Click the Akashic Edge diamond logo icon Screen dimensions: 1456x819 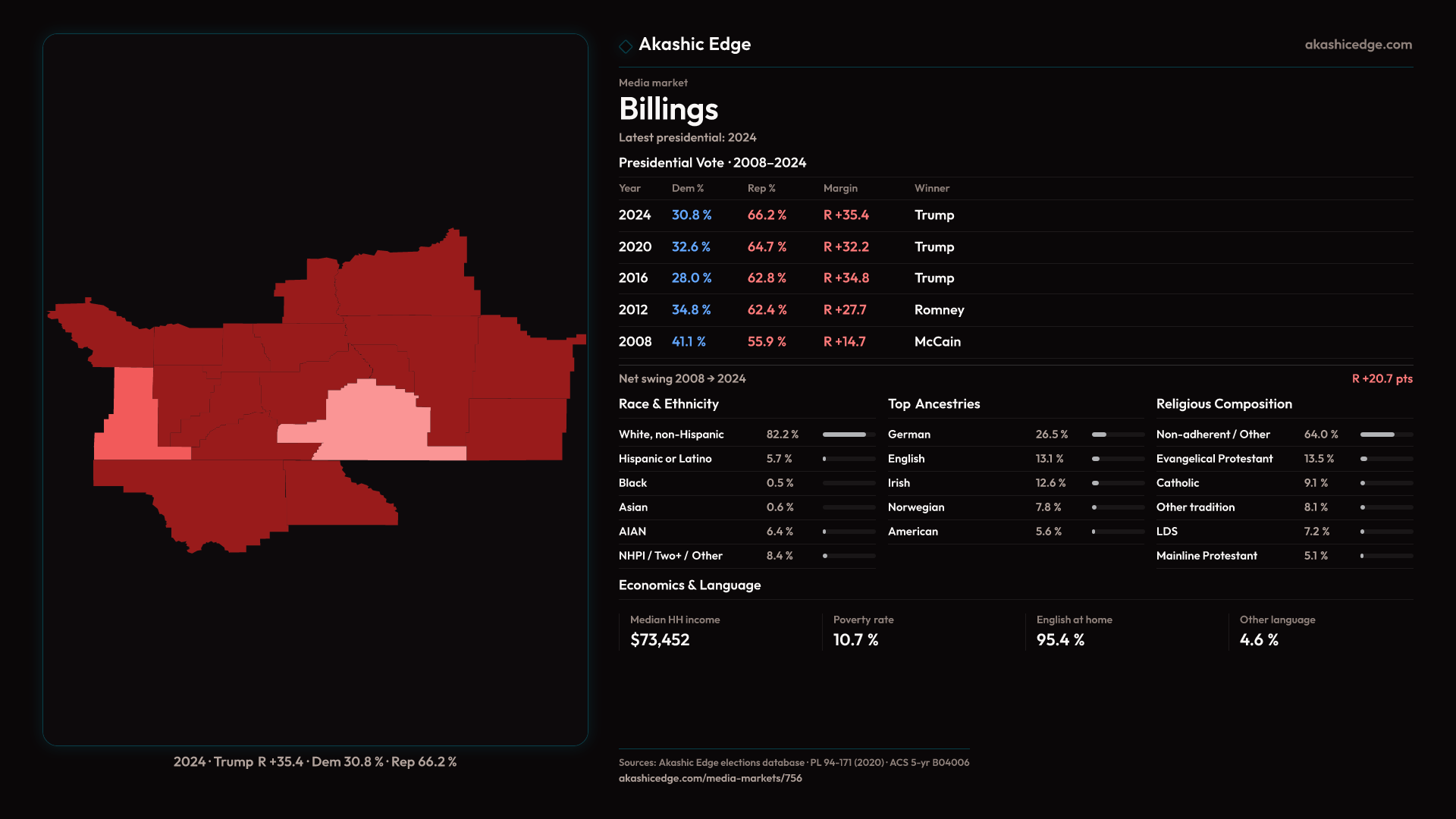coord(626,46)
